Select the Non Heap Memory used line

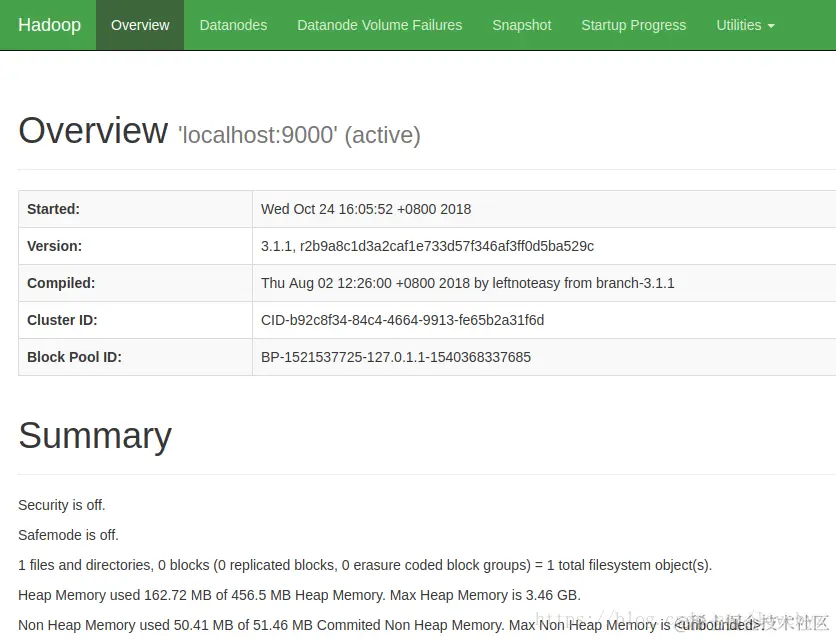pos(390,625)
